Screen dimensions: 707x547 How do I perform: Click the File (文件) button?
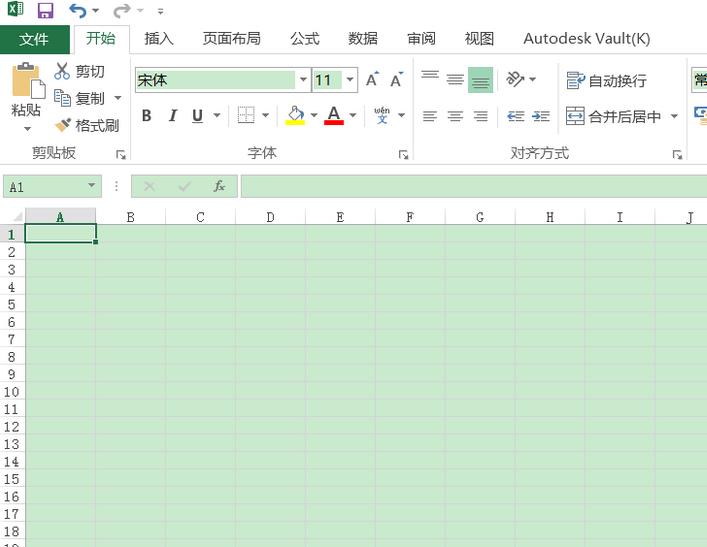pos(34,39)
